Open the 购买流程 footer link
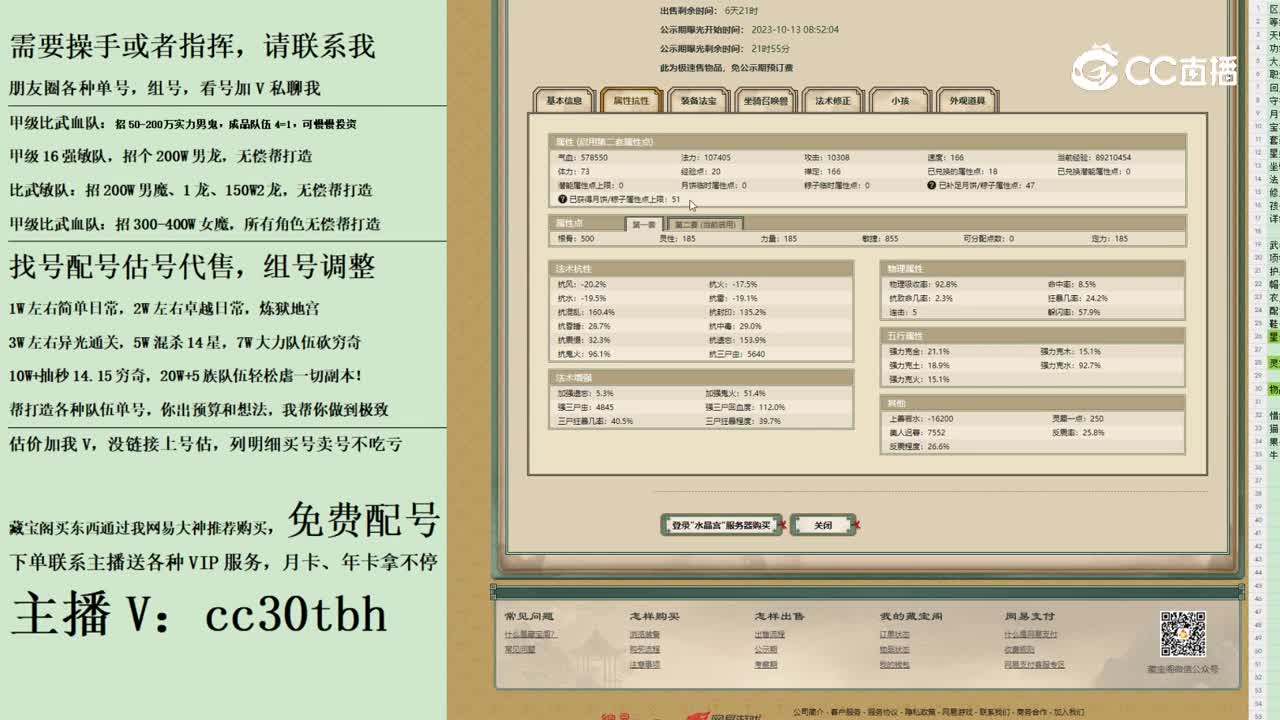This screenshot has width=1280, height=720. (645, 649)
